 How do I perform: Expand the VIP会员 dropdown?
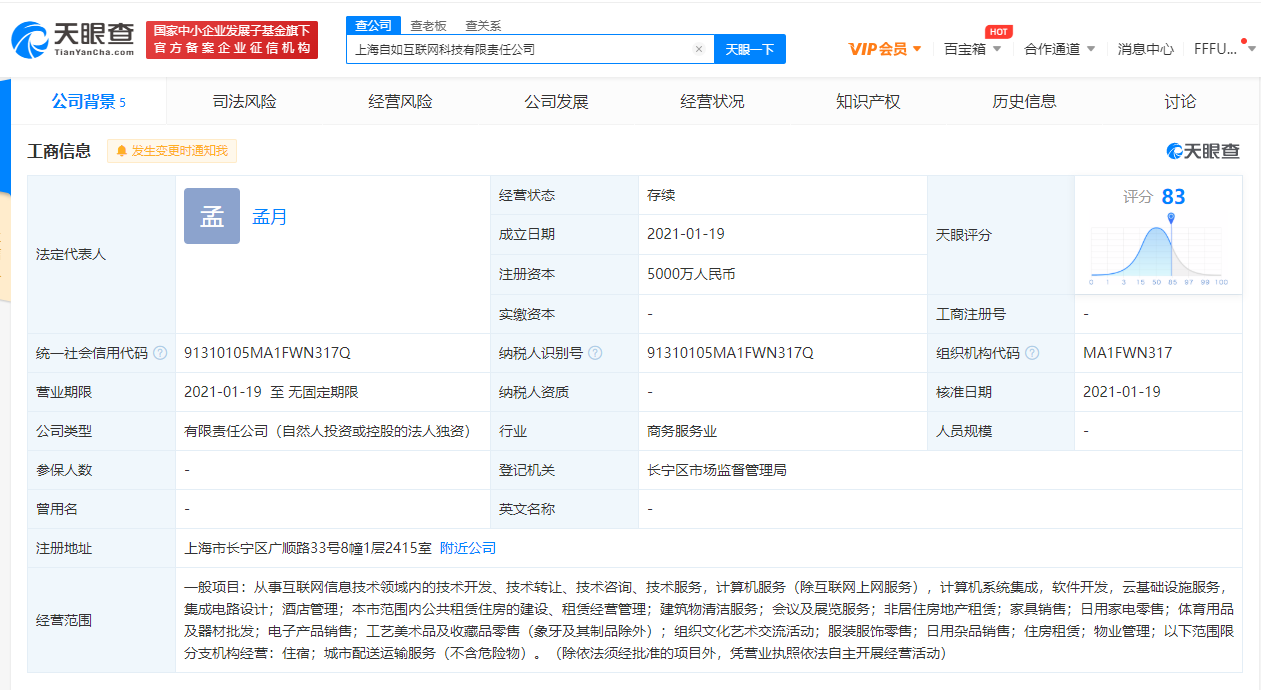(885, 49)
